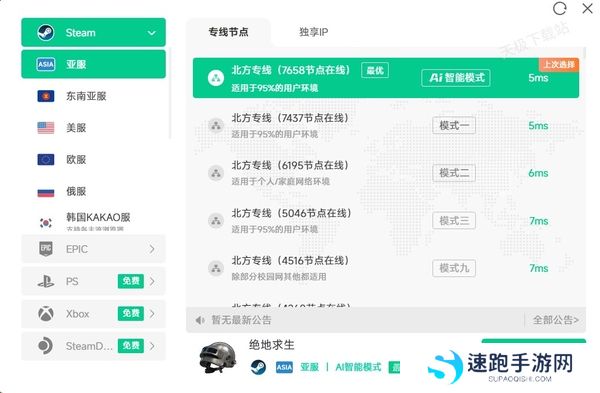Viewport: 600px width, 393px height.
Task: Click the 6ms latency value
Action: point(538,173)
